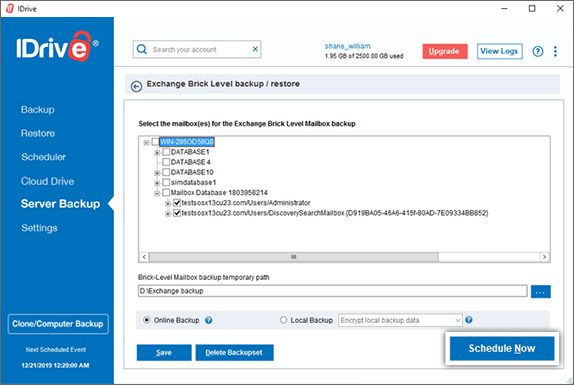
Task: Collapse the Mailbox Database 1803958214 node
Action: pos(157,193)
